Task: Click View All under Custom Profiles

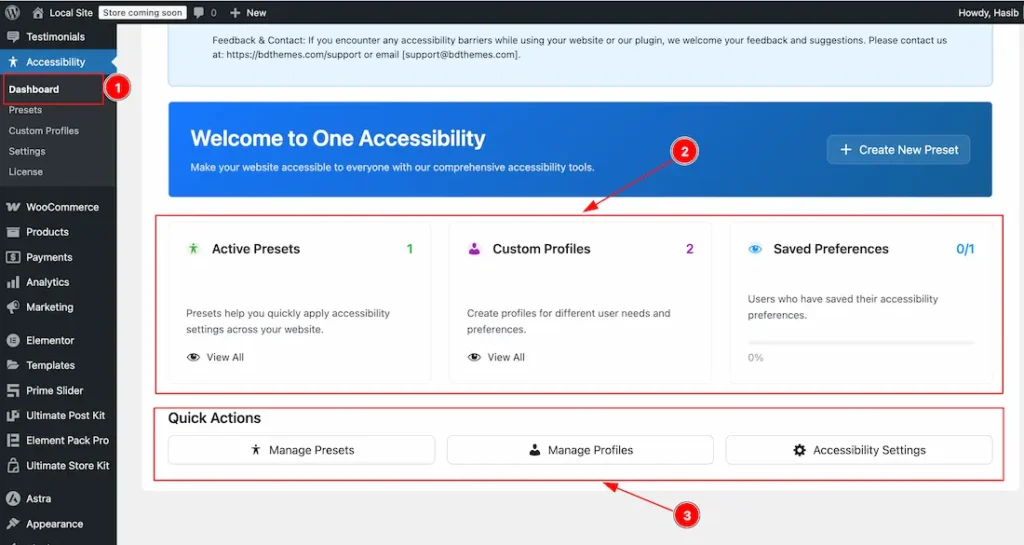Action: [x=505, y=357]
